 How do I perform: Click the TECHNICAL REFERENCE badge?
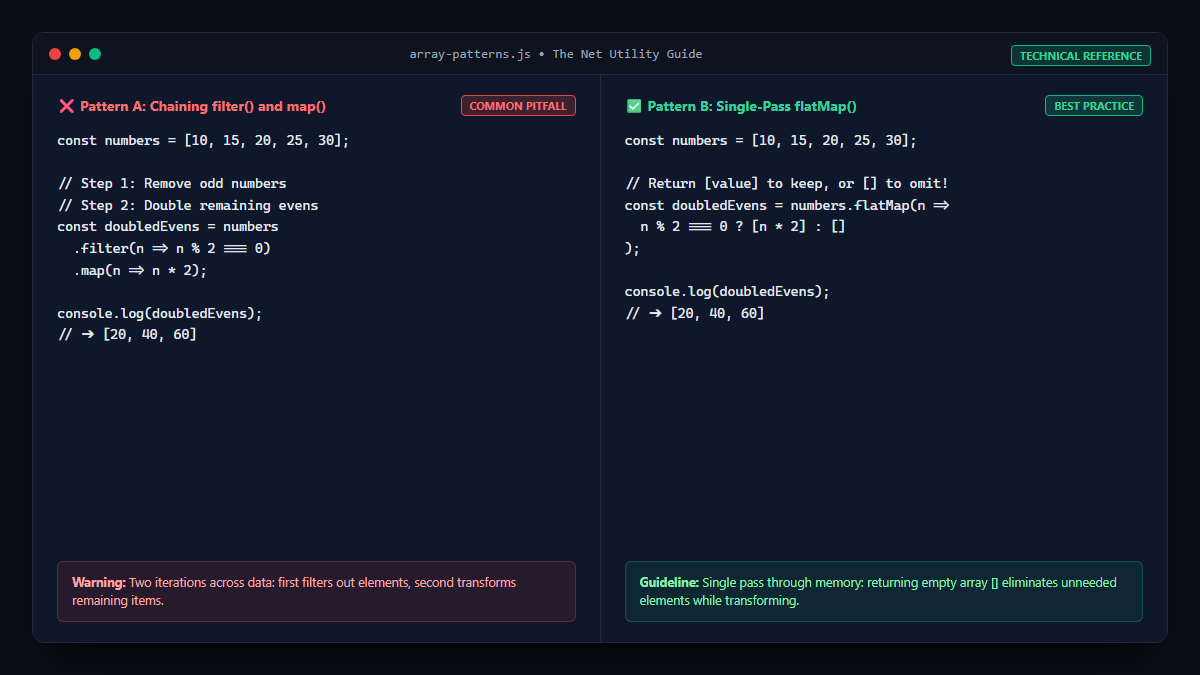1081,56
